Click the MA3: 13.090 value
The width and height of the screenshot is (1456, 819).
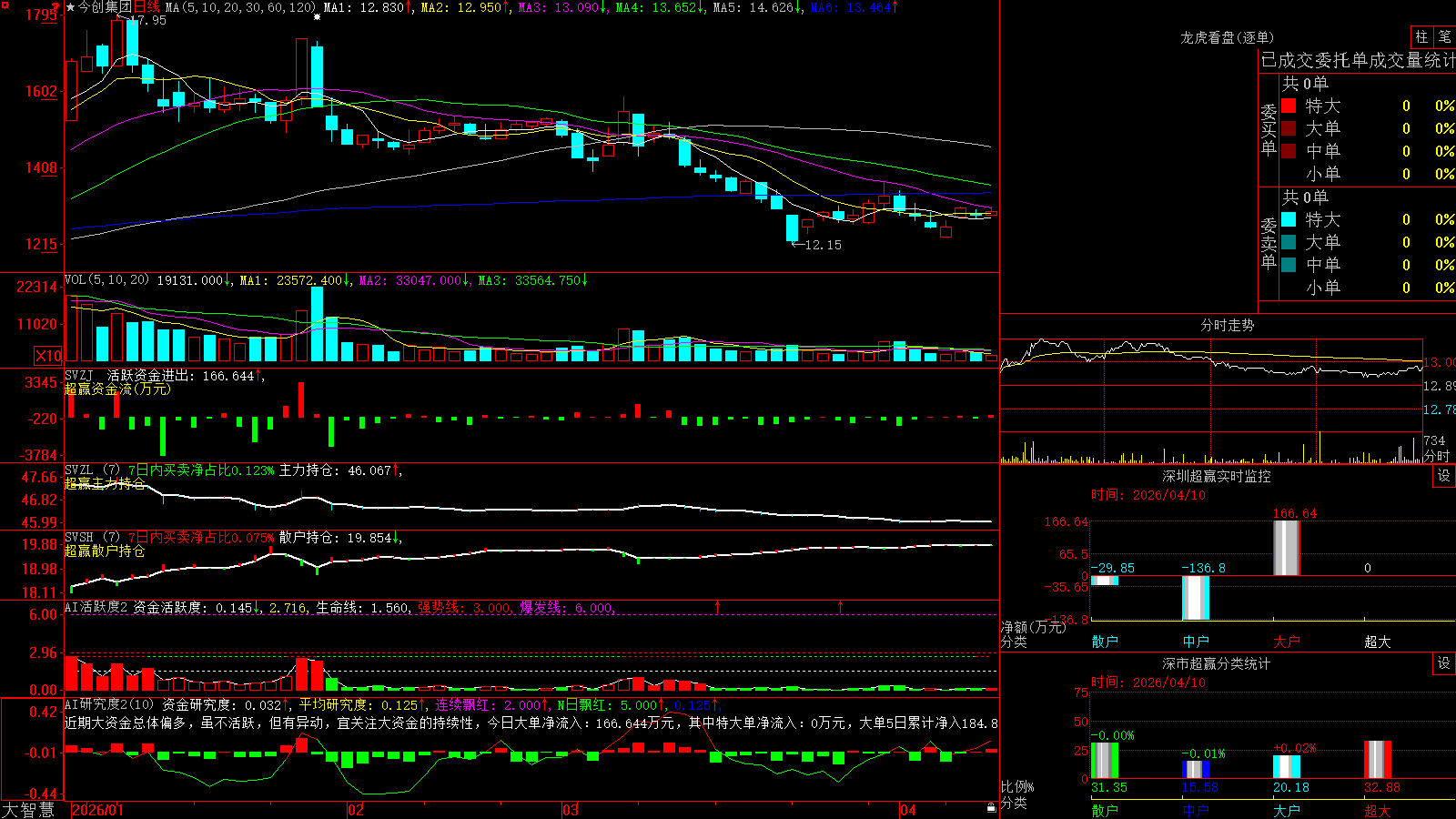click(x=560, y=7)
